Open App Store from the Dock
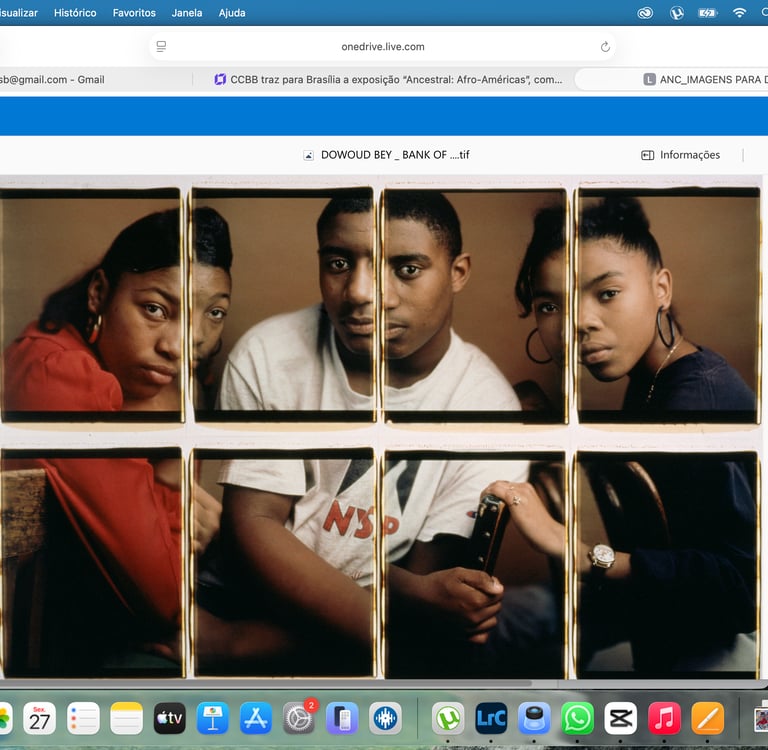This screenshot has width=768, height=750. (x=256, y=718)
